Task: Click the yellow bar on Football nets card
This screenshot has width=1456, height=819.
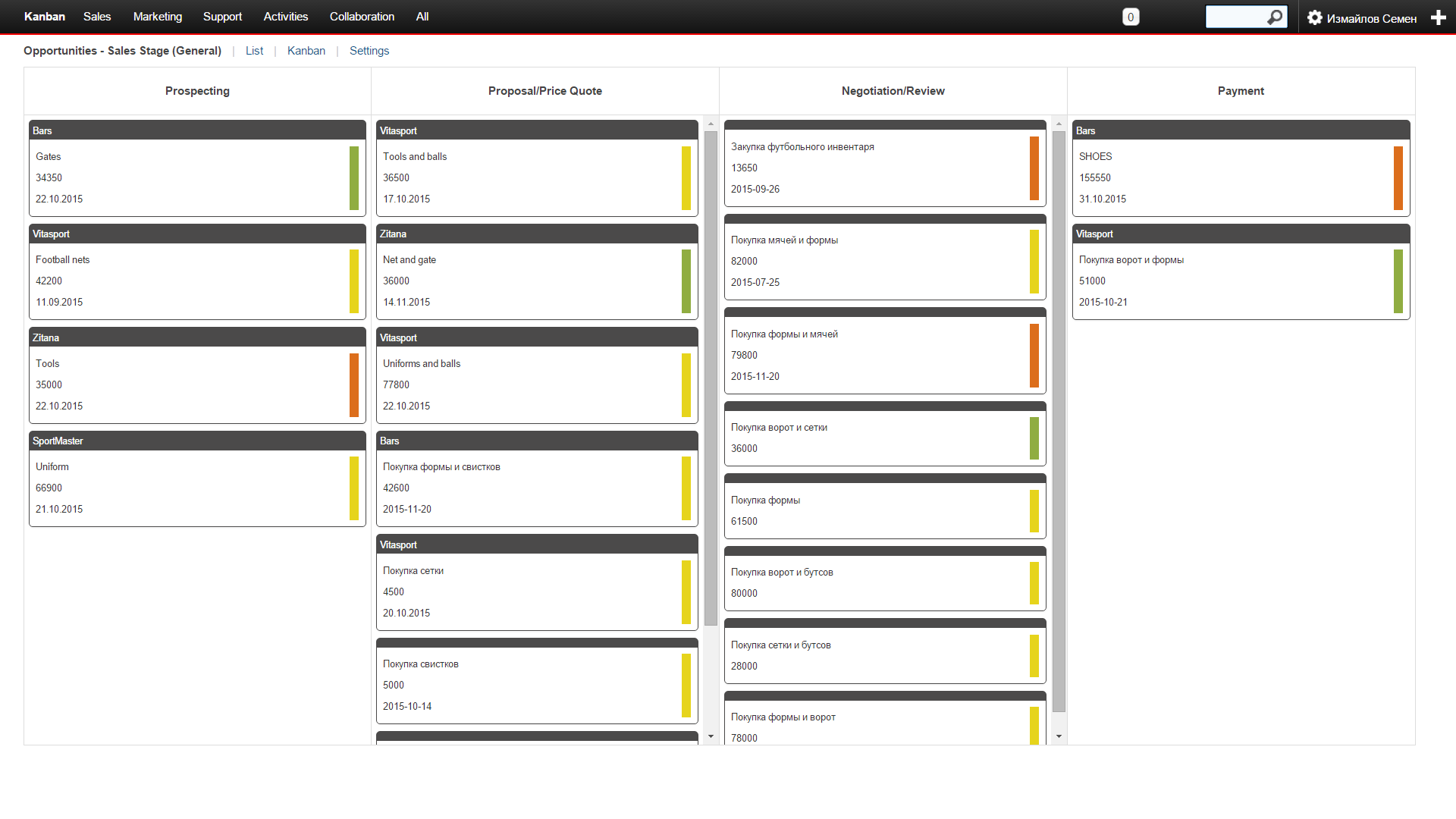Action: 354,281
